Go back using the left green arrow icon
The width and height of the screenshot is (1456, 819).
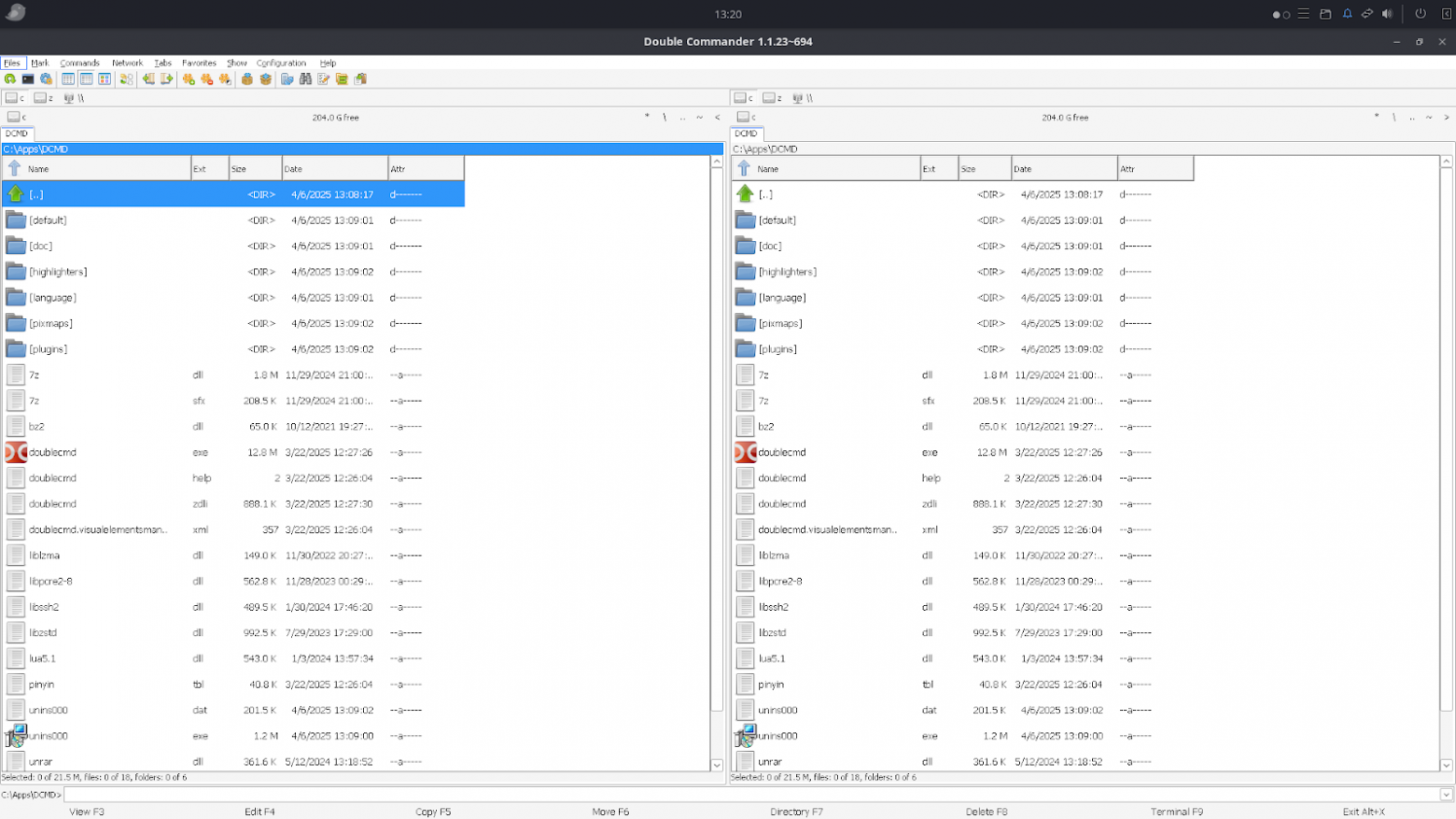click(x=148, y=79)
